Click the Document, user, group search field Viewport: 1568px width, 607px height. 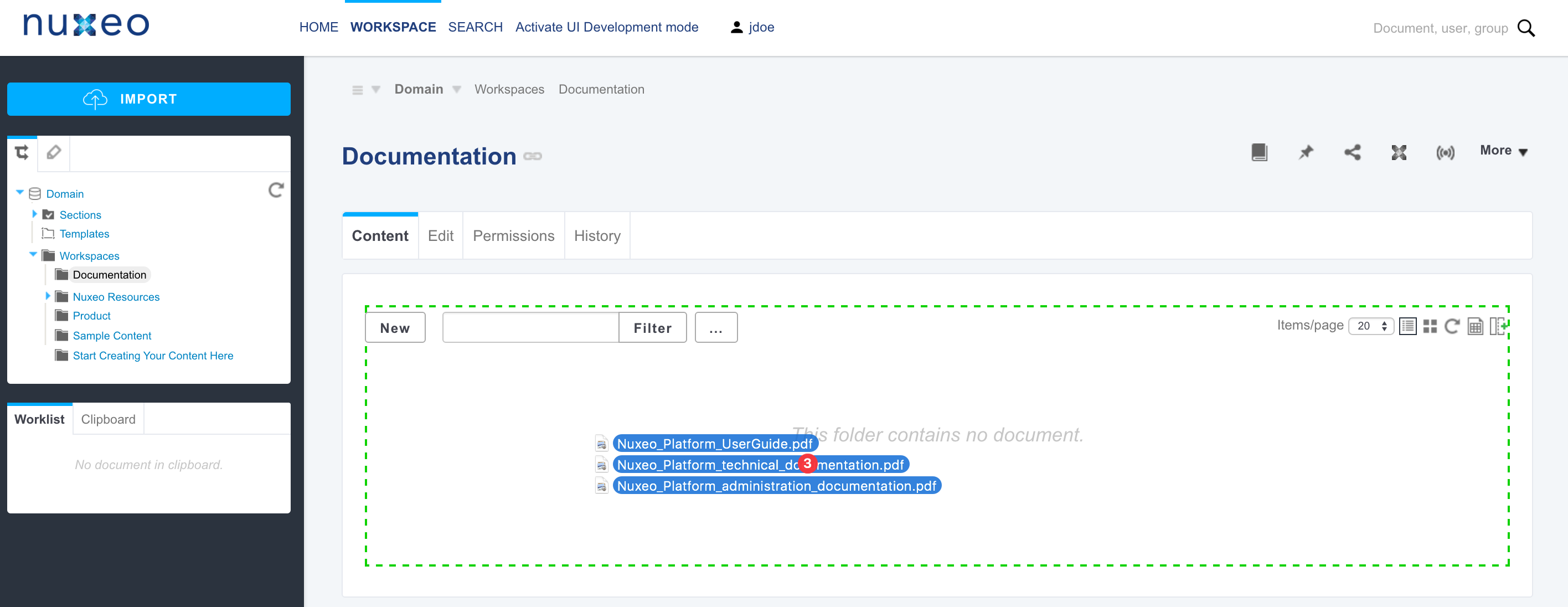pos(1440,28)
